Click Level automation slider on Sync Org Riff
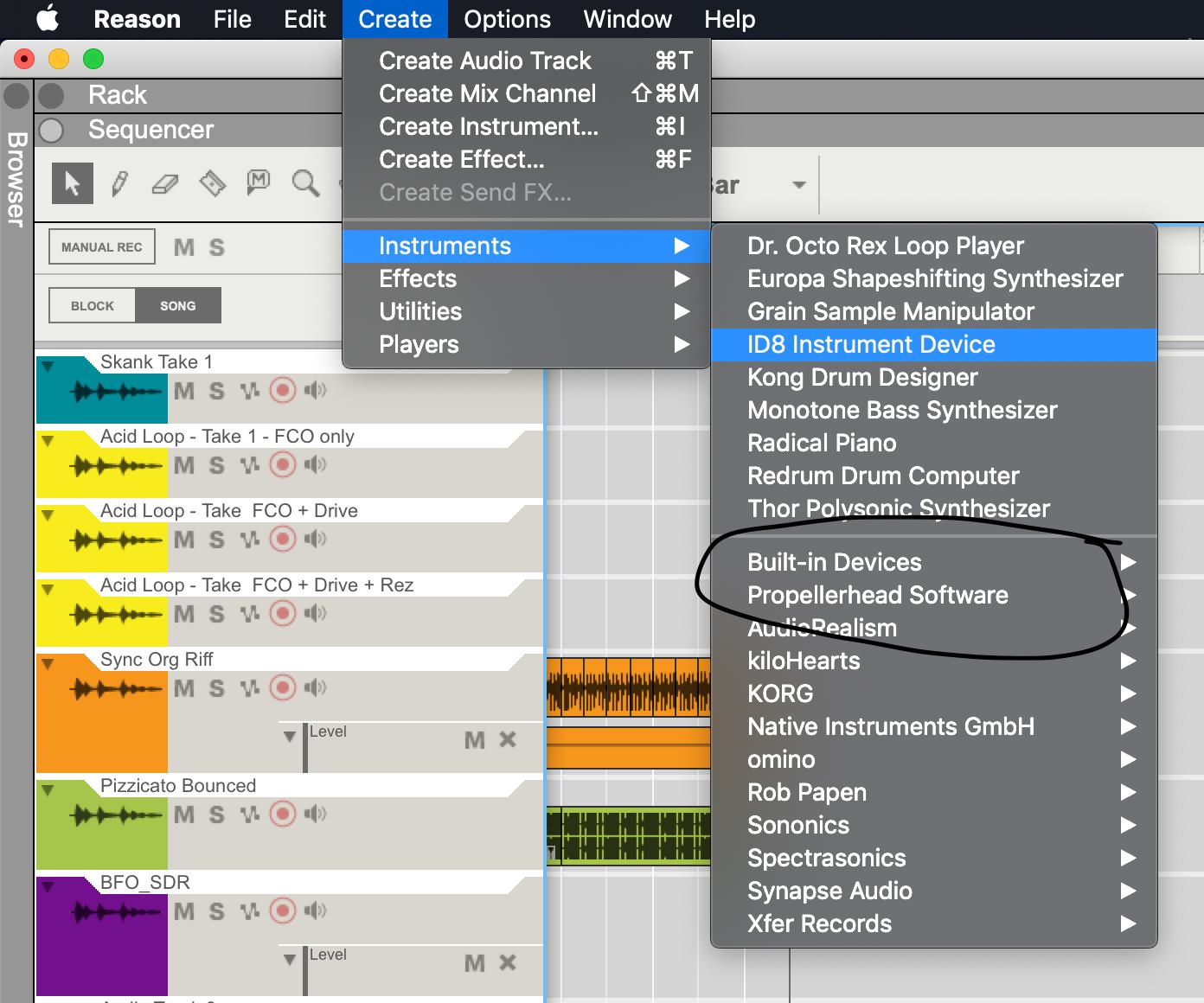 tap(305, 747)
